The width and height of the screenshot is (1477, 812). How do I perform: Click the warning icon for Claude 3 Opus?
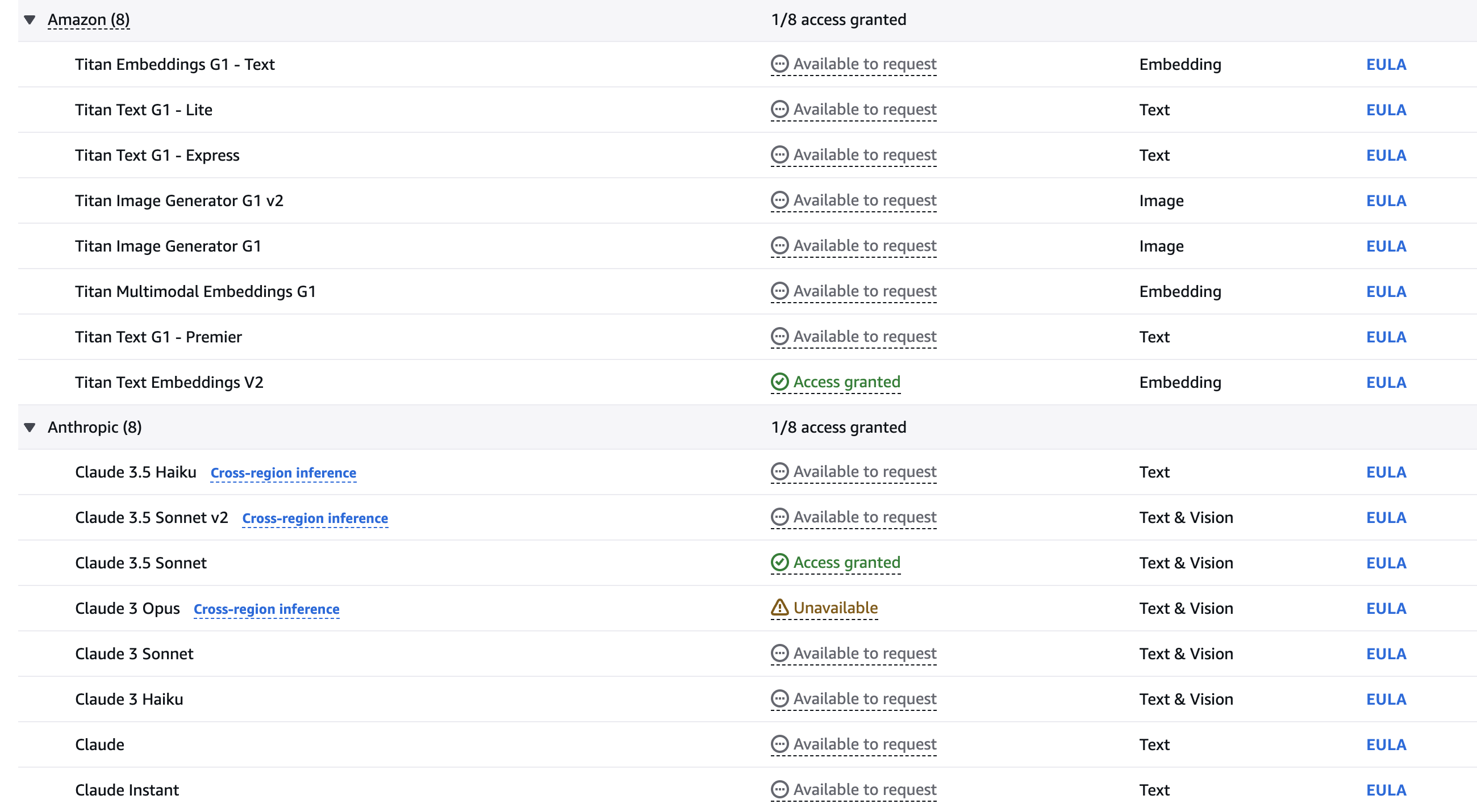779,608
